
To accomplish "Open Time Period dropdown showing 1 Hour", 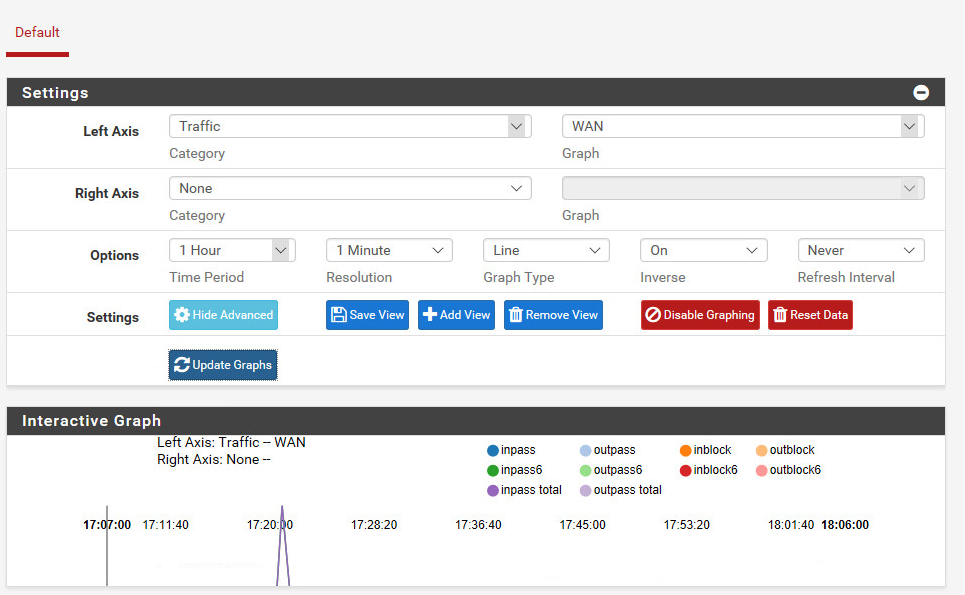I will [232, 250].
